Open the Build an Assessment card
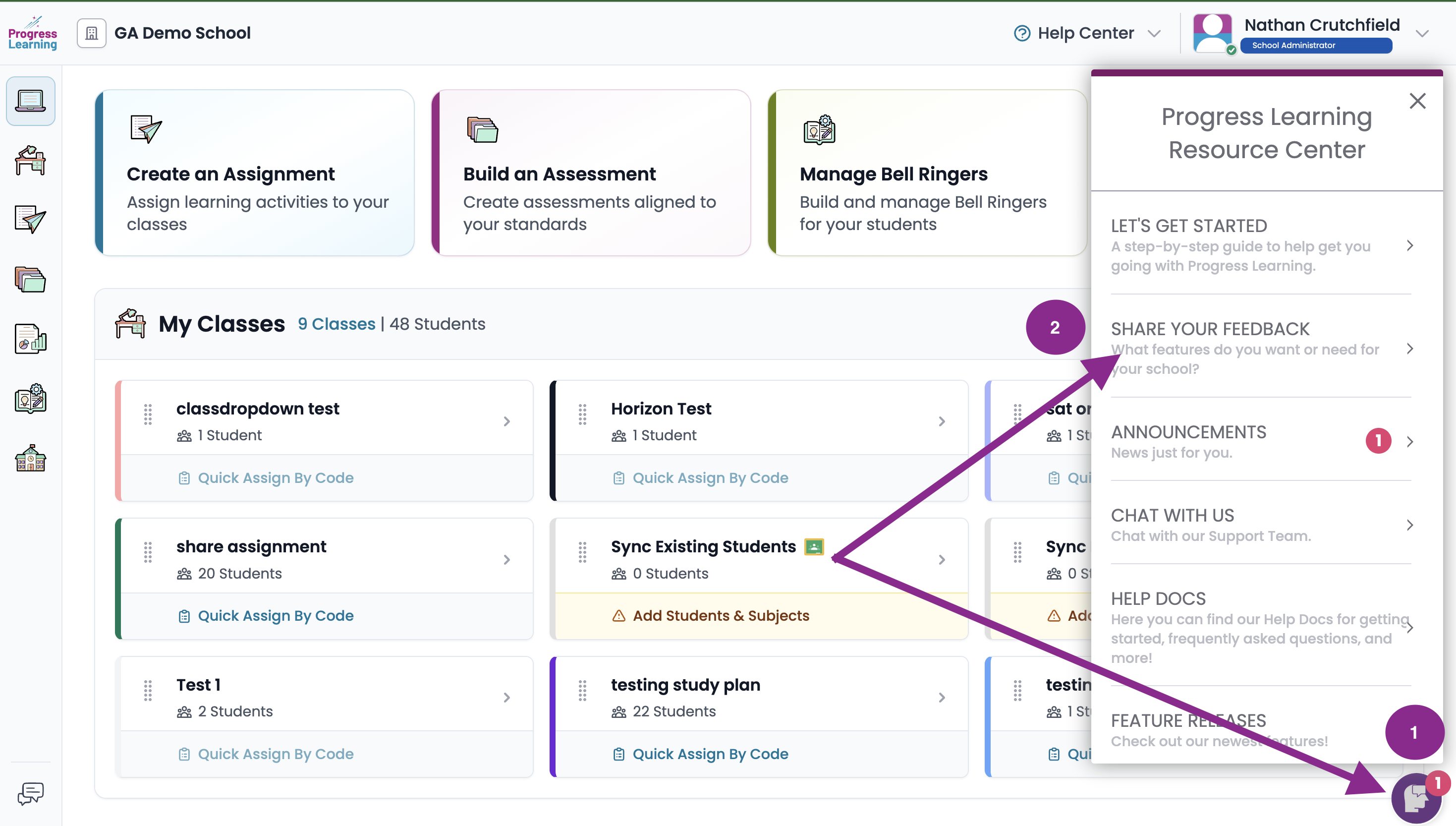Viewport: 1456px width, 826px height. [591, 173]
